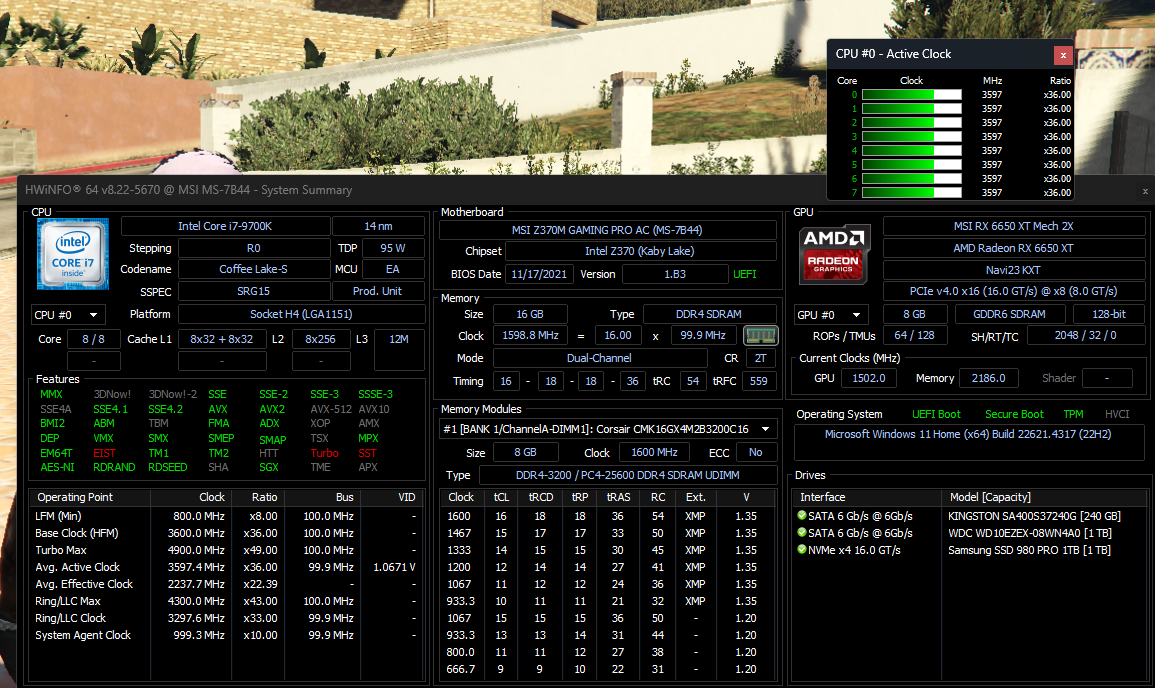Select the MSI RX 6650 XT Mech 2X field
The image size is (1155, 688).
click(x=1014, y=226)
